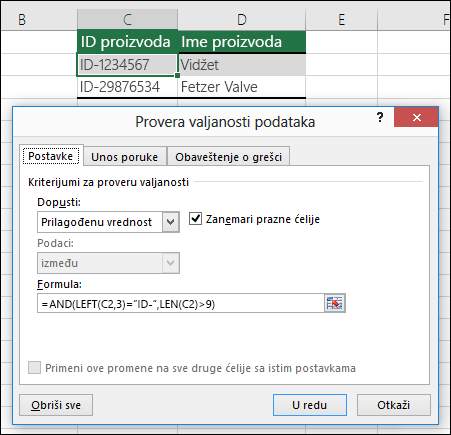Select cell containing ID-1234567
This screenshot has width=451, height=435.
coord(127,65)
